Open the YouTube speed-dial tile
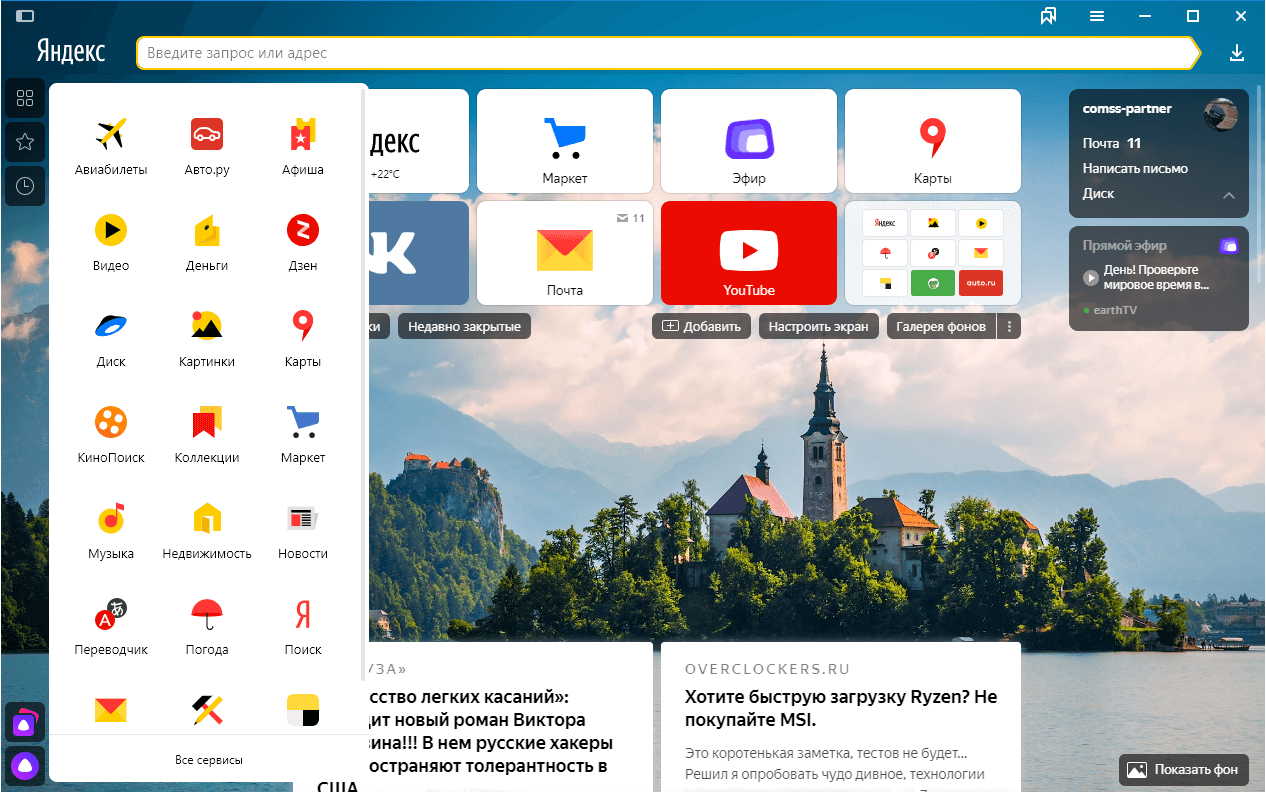The width and height of the screenshot is (1266, 793). click(x=749, y=253)
